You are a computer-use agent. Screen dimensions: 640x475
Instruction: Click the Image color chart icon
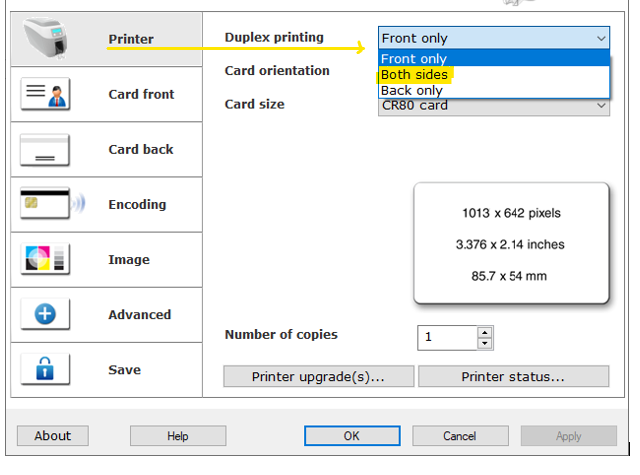(45, 259)
